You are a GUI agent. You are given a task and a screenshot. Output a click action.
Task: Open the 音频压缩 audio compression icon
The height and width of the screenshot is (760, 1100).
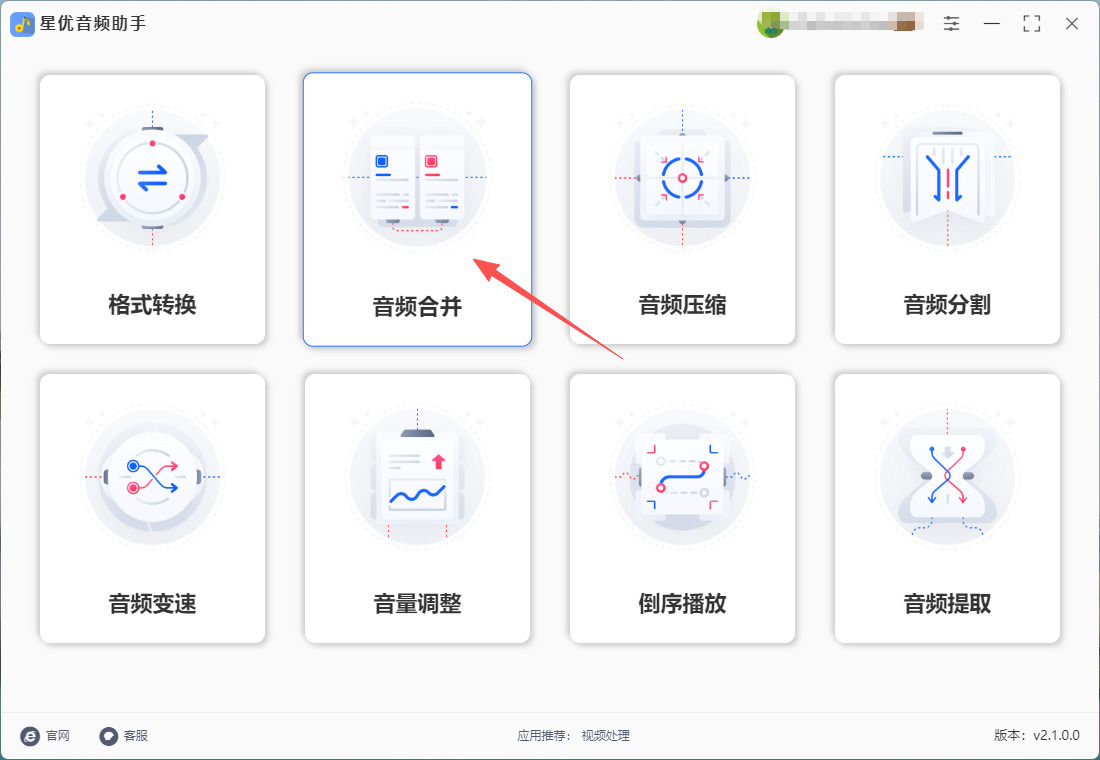click(682, 177)
